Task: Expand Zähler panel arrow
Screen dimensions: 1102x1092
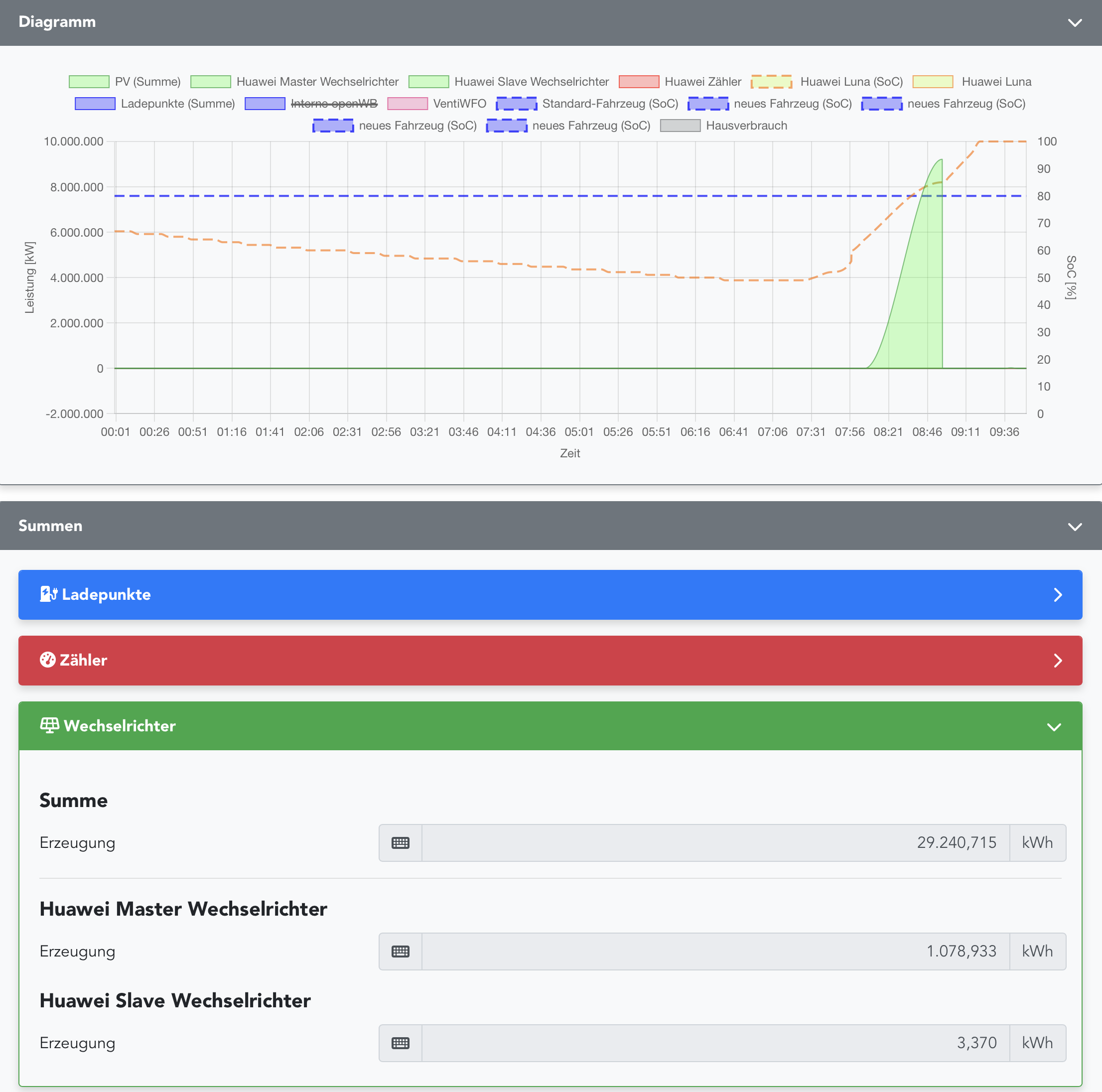Action: tap(1058, 661)
